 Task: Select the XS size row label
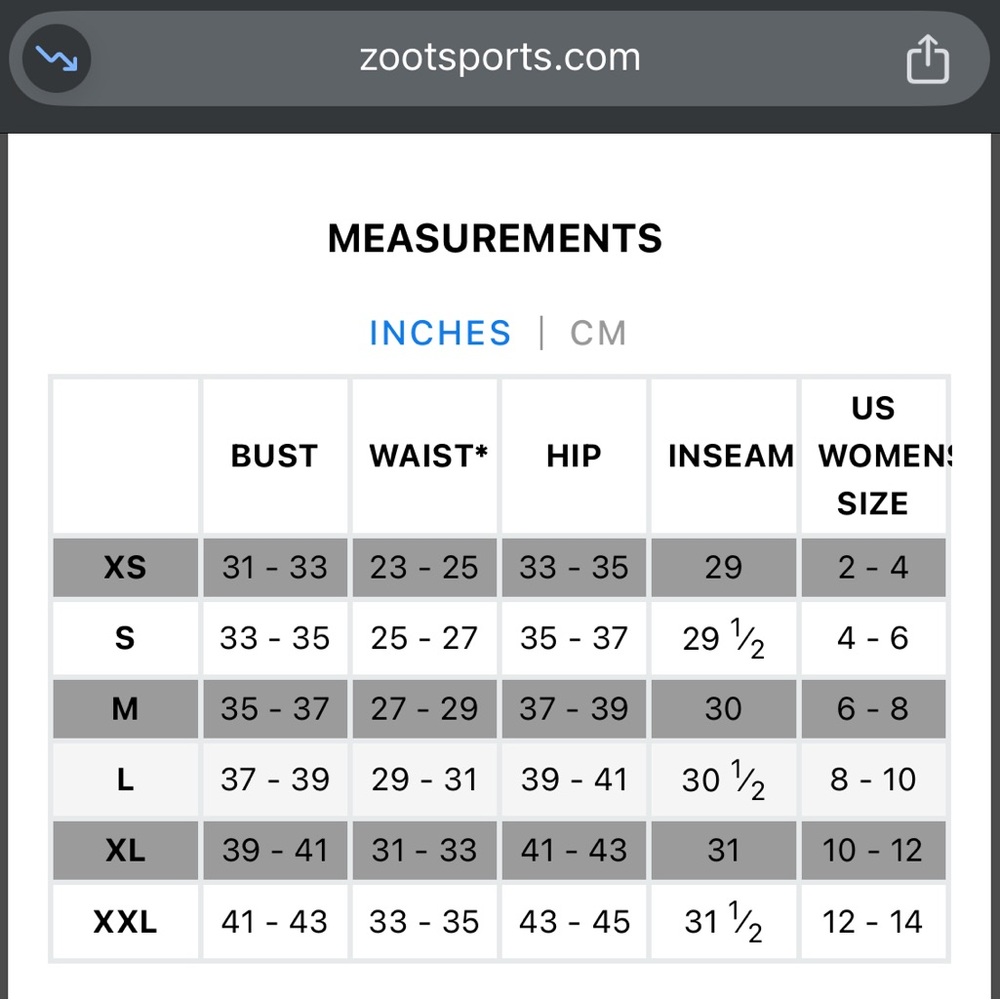point(125,568)
